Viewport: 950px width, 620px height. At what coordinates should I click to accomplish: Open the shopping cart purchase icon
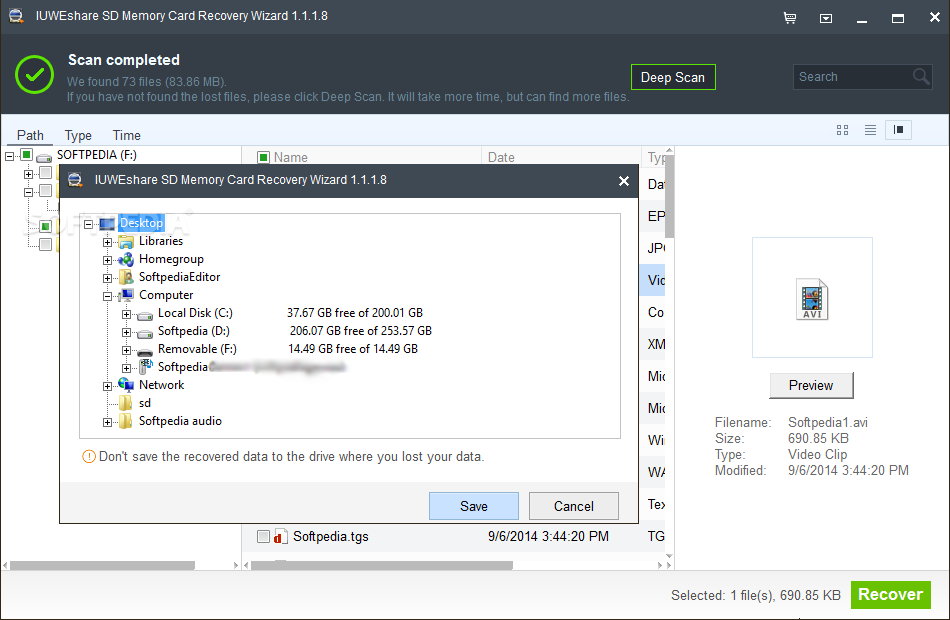point(790,18)
